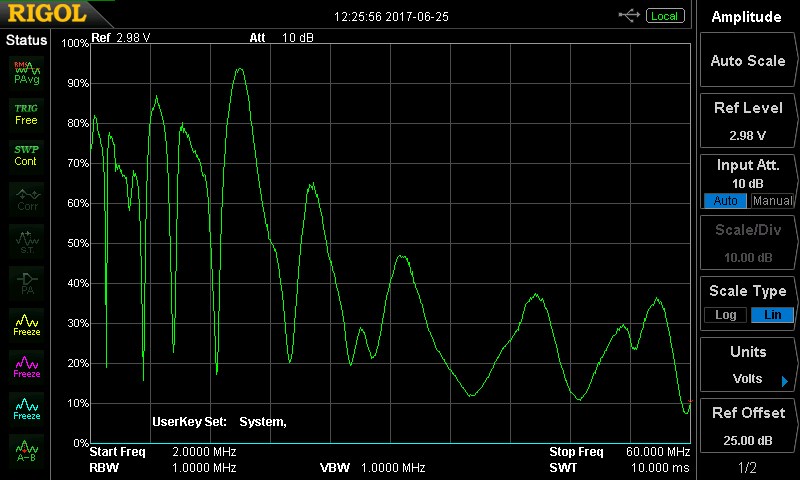This screenshot has width=800, height=480.
Task: Click the Amplitude menu title
Action: coord(746,17)
